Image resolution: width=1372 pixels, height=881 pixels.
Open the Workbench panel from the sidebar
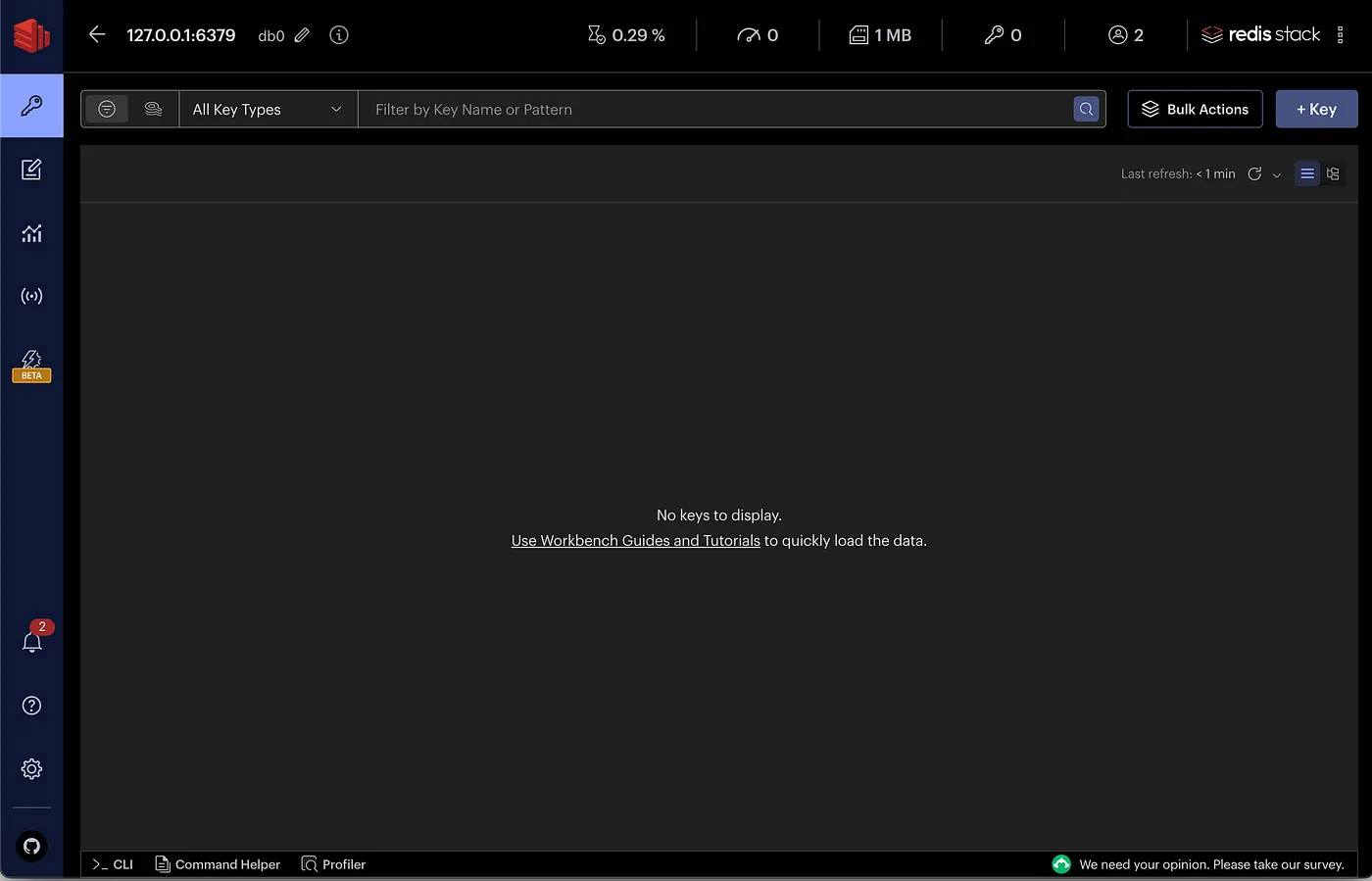[x=31, y=170]
